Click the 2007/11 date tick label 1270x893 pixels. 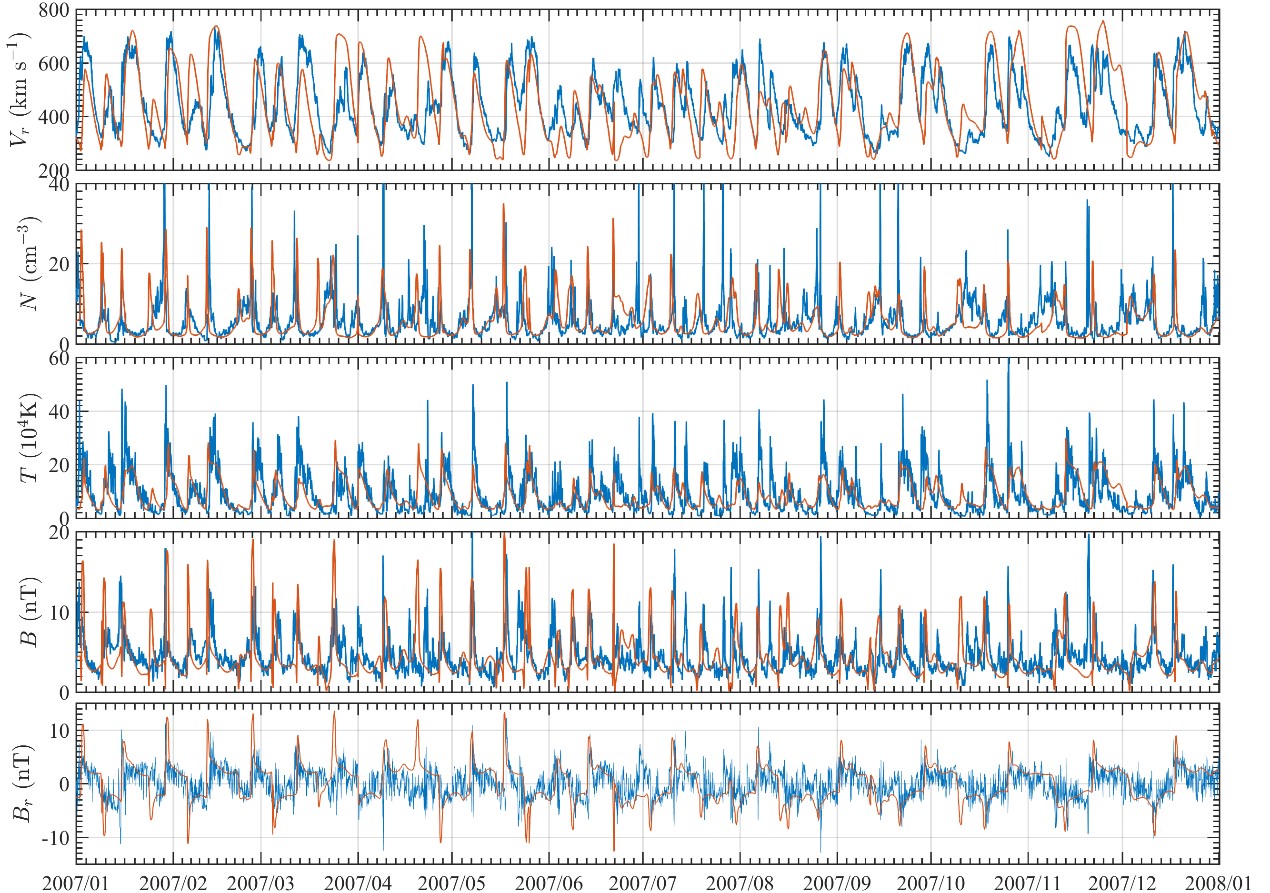coord(1026,881)
